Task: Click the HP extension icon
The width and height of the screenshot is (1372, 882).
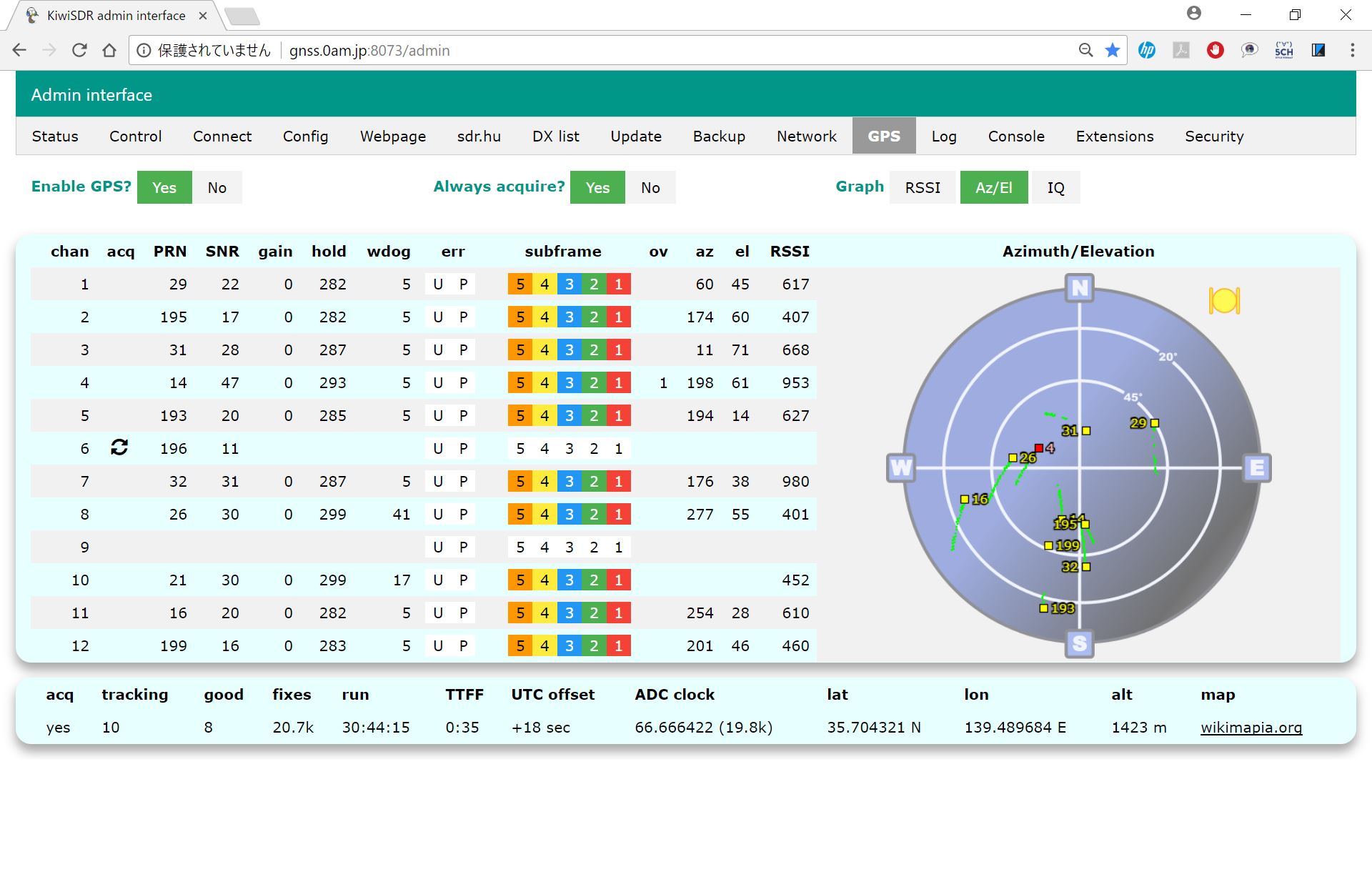Action: pos(1147,50)
